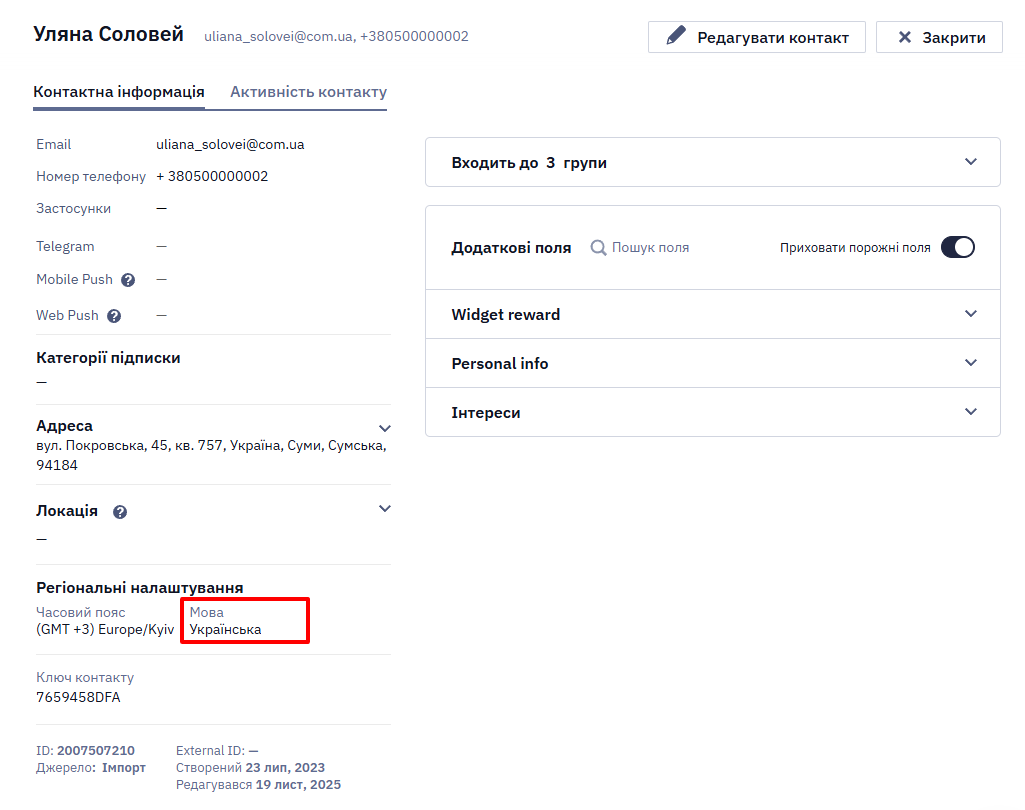Click the X icon in Закрити button
This screenshot has height=810, width=1025.
coord(905,37)
